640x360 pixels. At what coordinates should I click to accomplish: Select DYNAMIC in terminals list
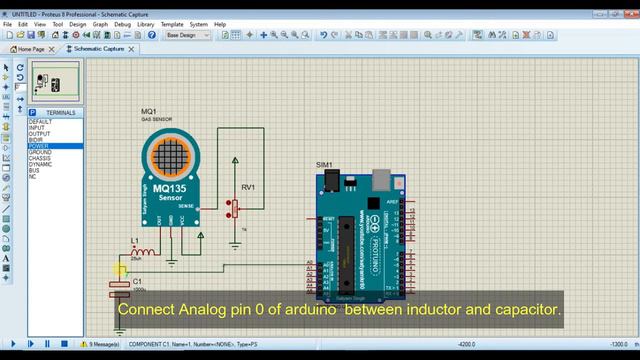click(x=56, y=164)
